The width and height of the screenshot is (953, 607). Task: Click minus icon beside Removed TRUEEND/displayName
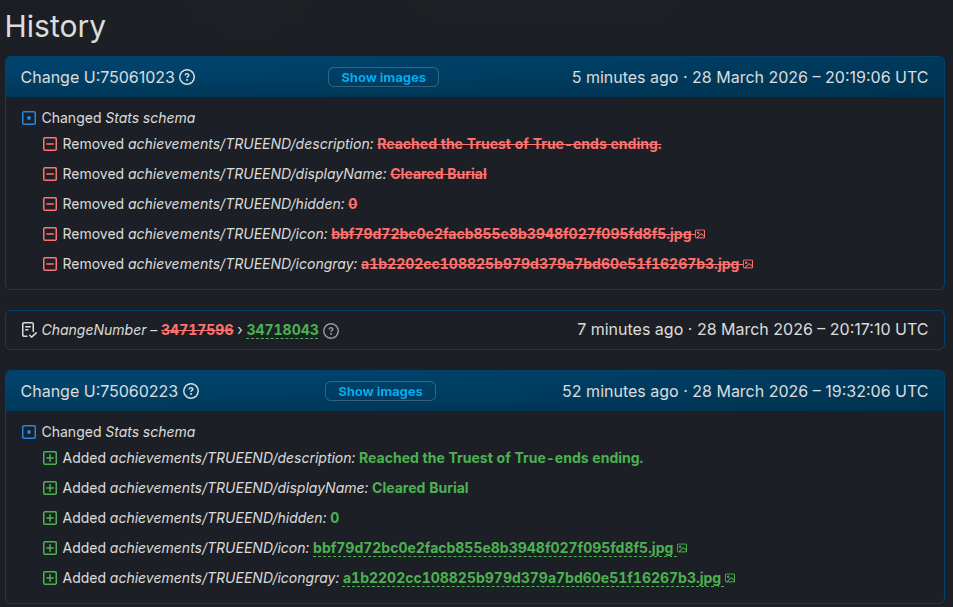(x=50, y=174)
